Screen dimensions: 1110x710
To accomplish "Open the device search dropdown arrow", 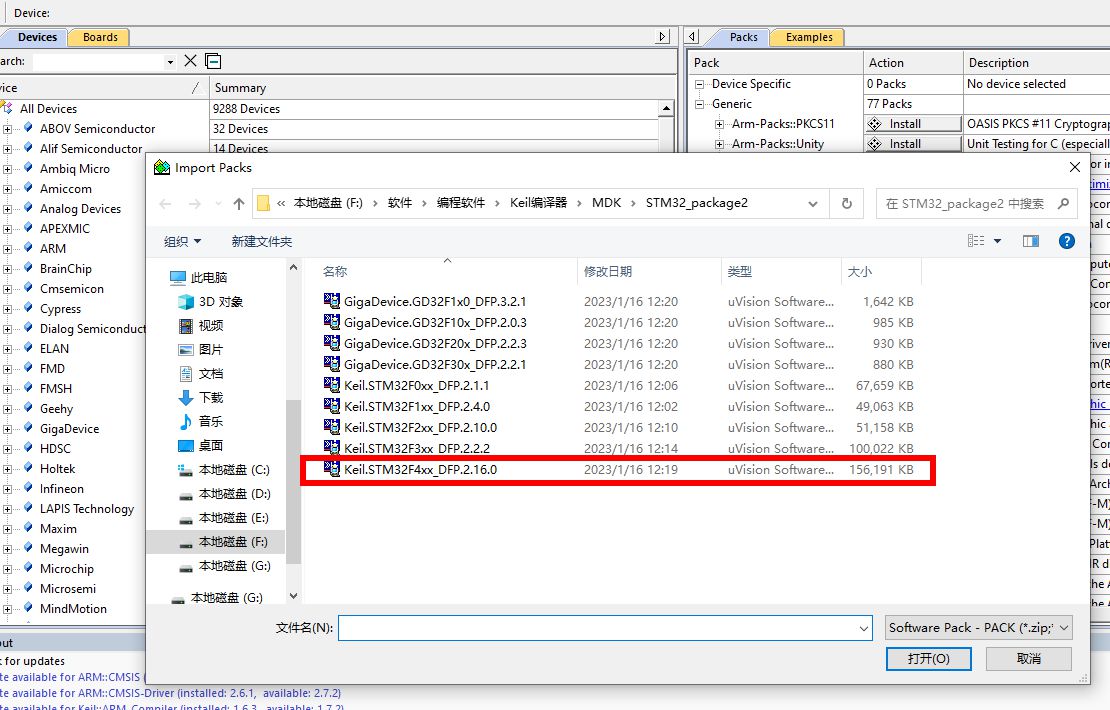I will (170, 62).
